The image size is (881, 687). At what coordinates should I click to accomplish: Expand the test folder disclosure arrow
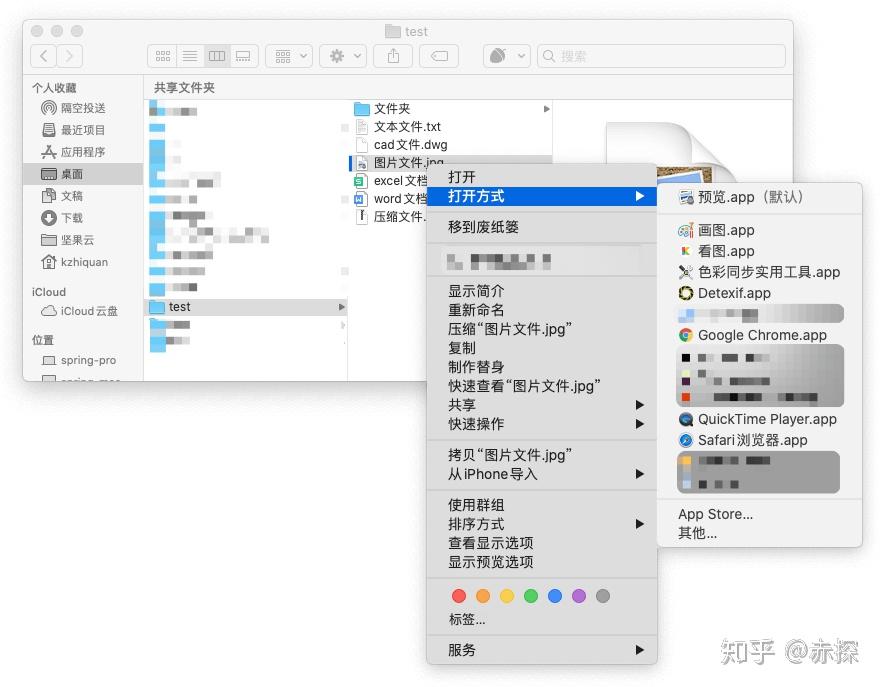(343, 307)
